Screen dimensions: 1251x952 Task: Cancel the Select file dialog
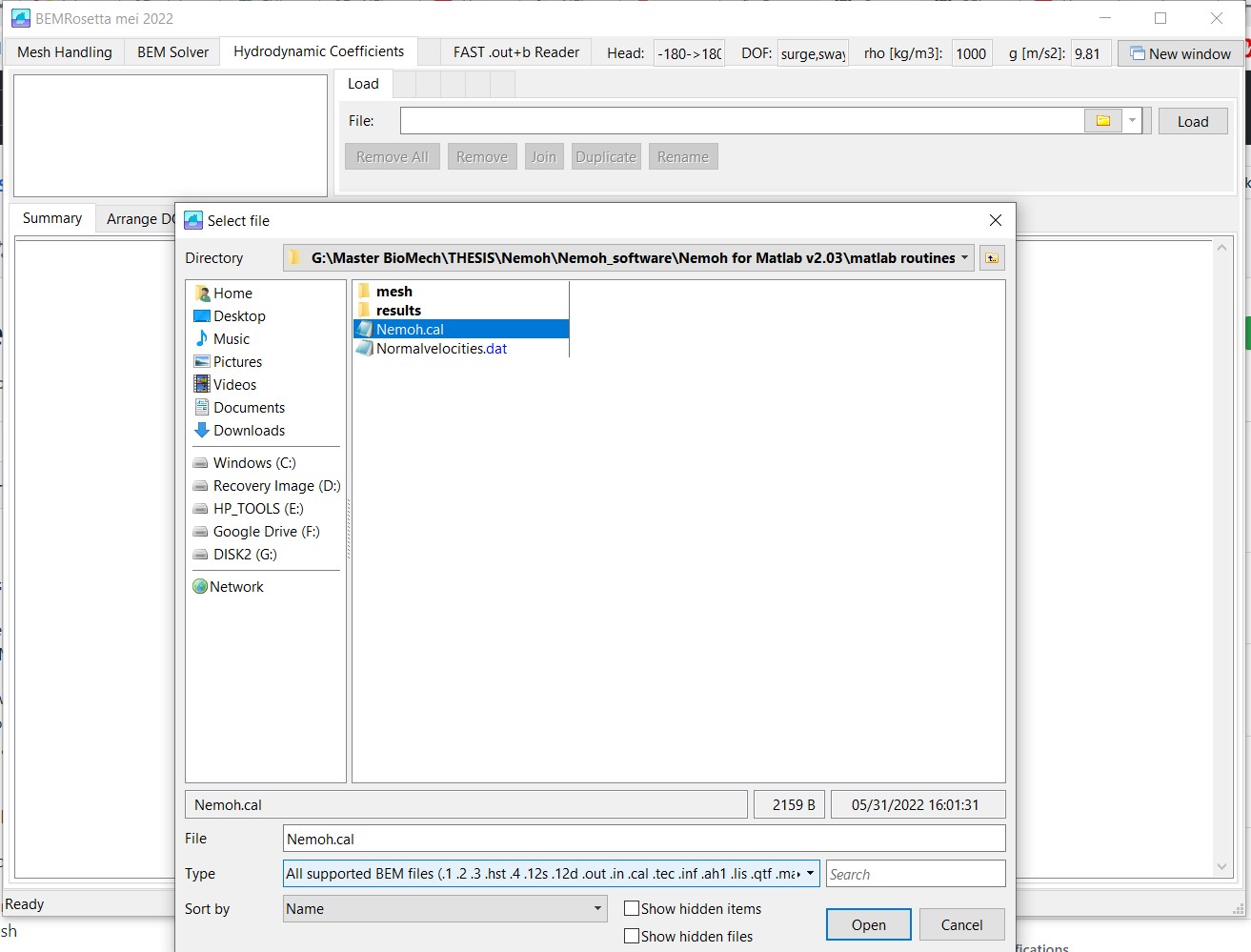pyautogui.click(x=961, y=924)
